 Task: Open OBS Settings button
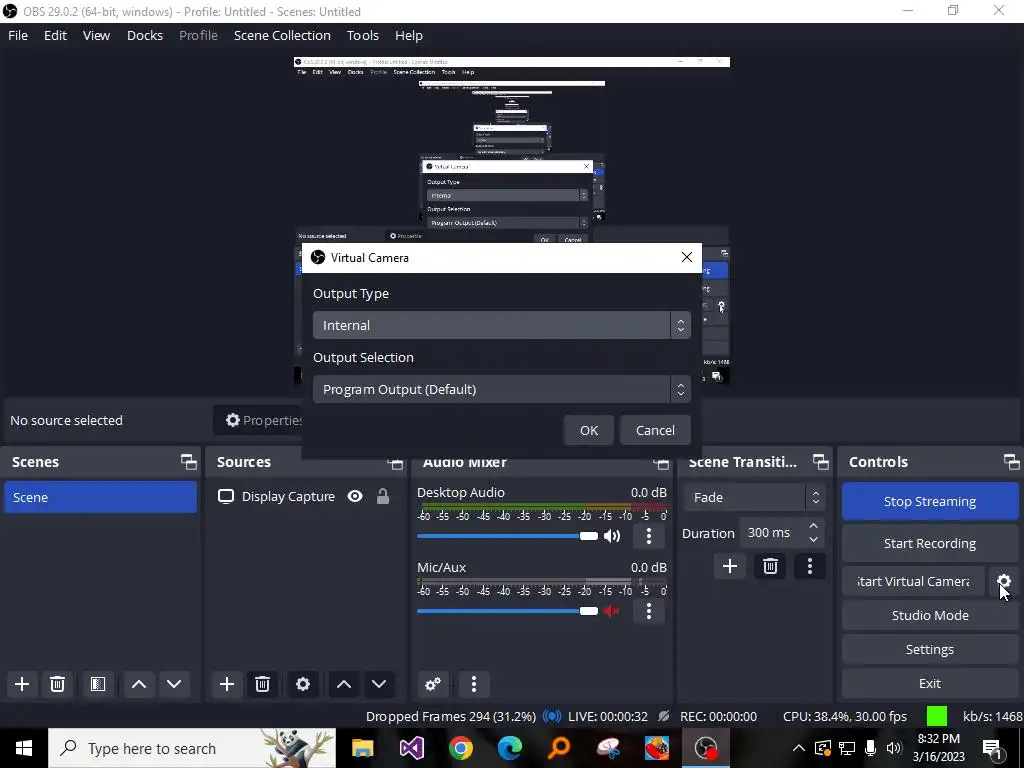click(930, 649)
